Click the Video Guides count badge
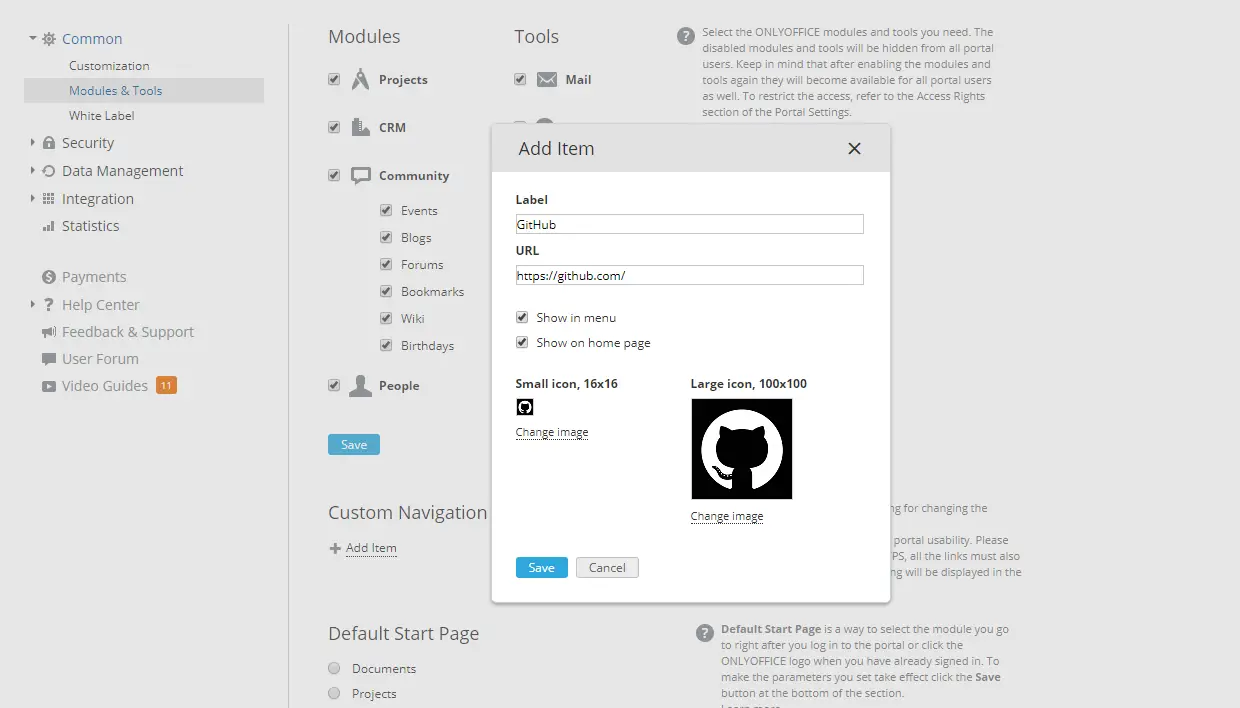The image size is (1240, 708). tap(166, 386)
